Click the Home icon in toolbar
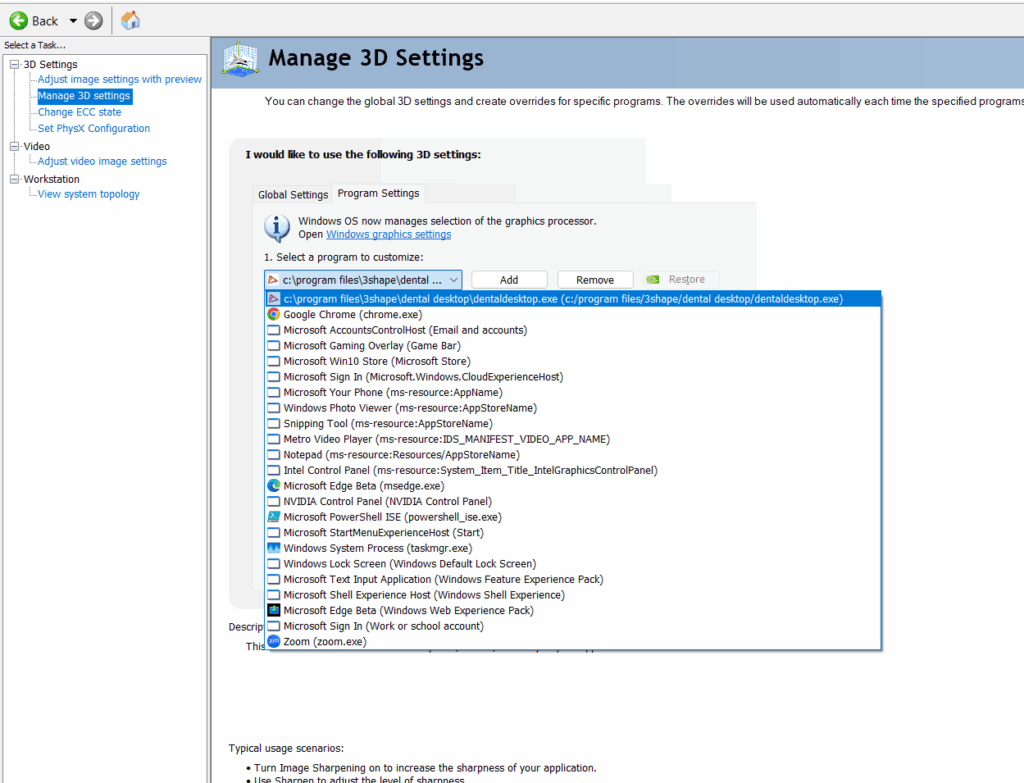Viewport: 1024px width, 783px height. 130,21
